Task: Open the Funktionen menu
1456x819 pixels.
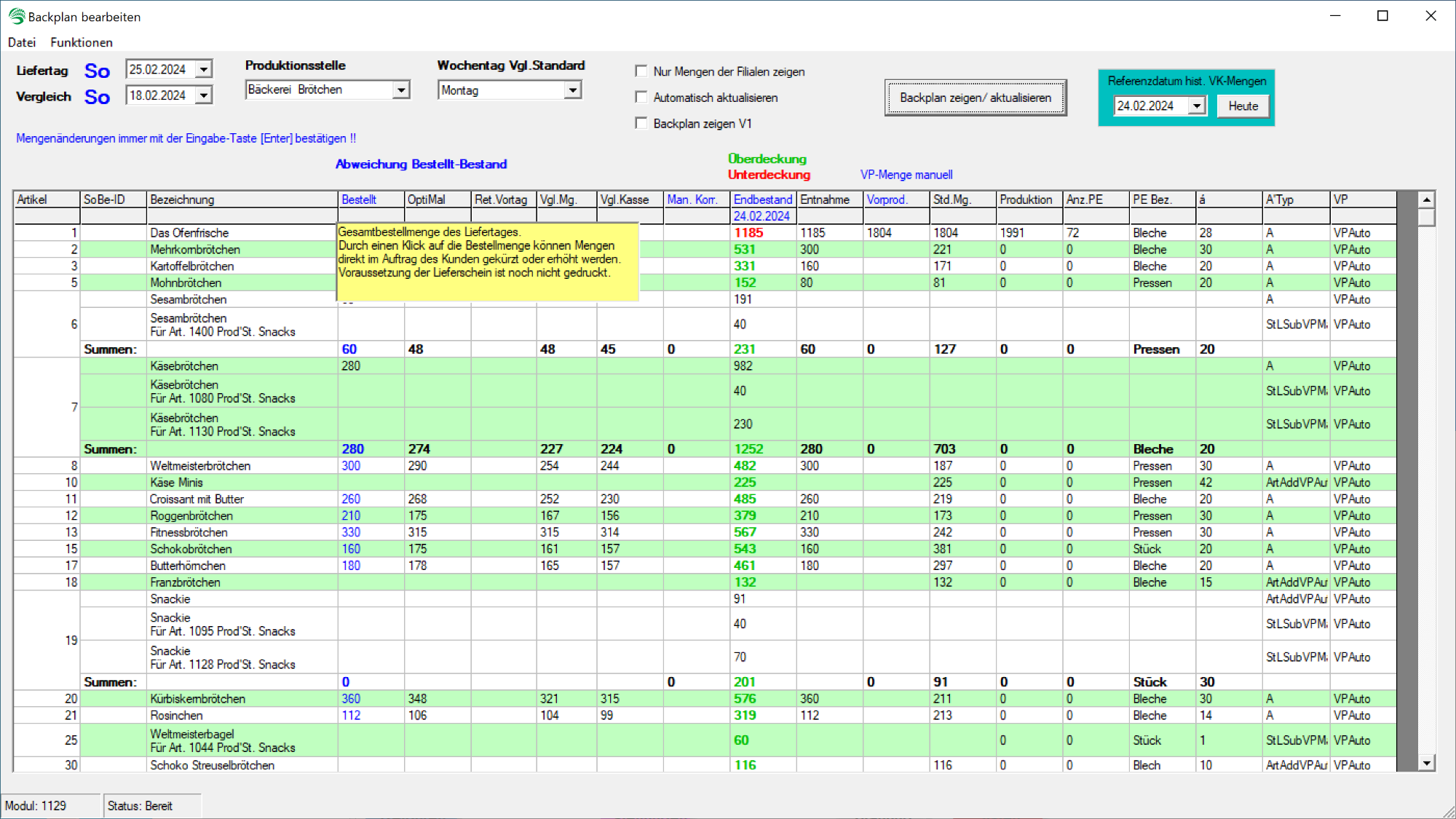Action: click(x=82, y=42)
